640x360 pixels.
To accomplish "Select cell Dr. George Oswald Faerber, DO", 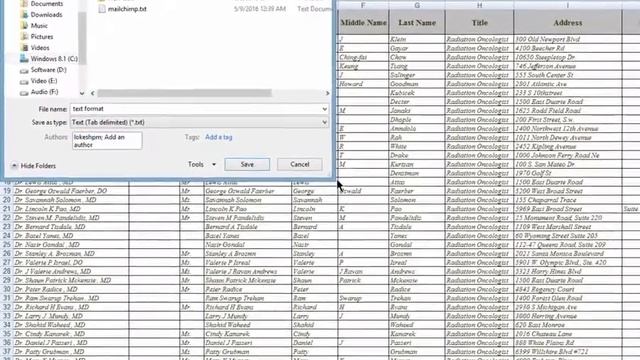I will pos(71,191).
